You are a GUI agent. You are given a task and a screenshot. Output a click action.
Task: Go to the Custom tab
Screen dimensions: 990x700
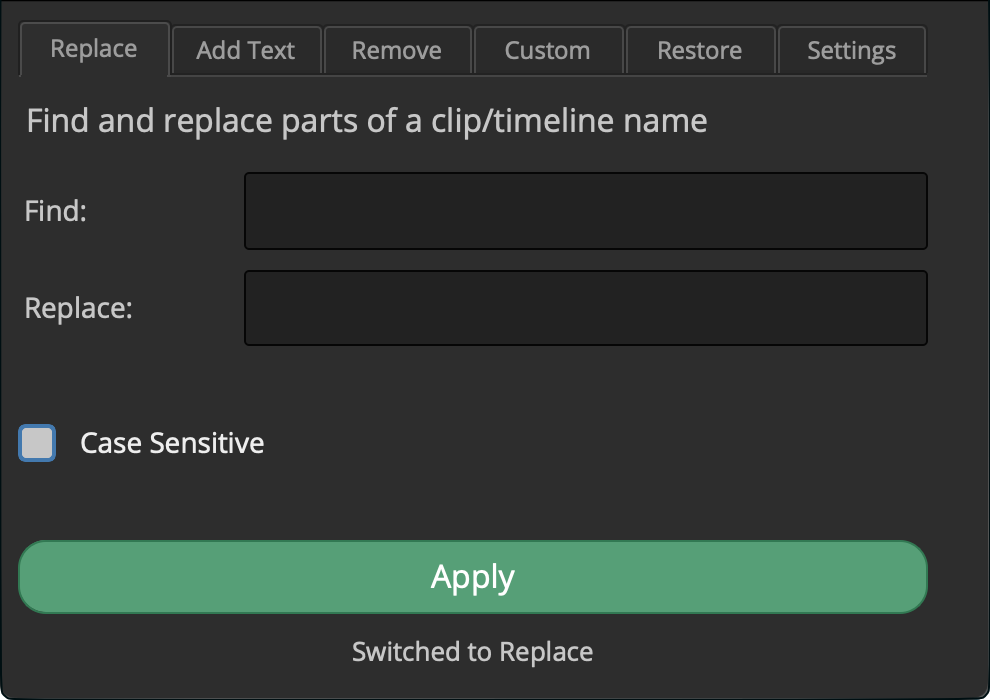pos(548,50)
